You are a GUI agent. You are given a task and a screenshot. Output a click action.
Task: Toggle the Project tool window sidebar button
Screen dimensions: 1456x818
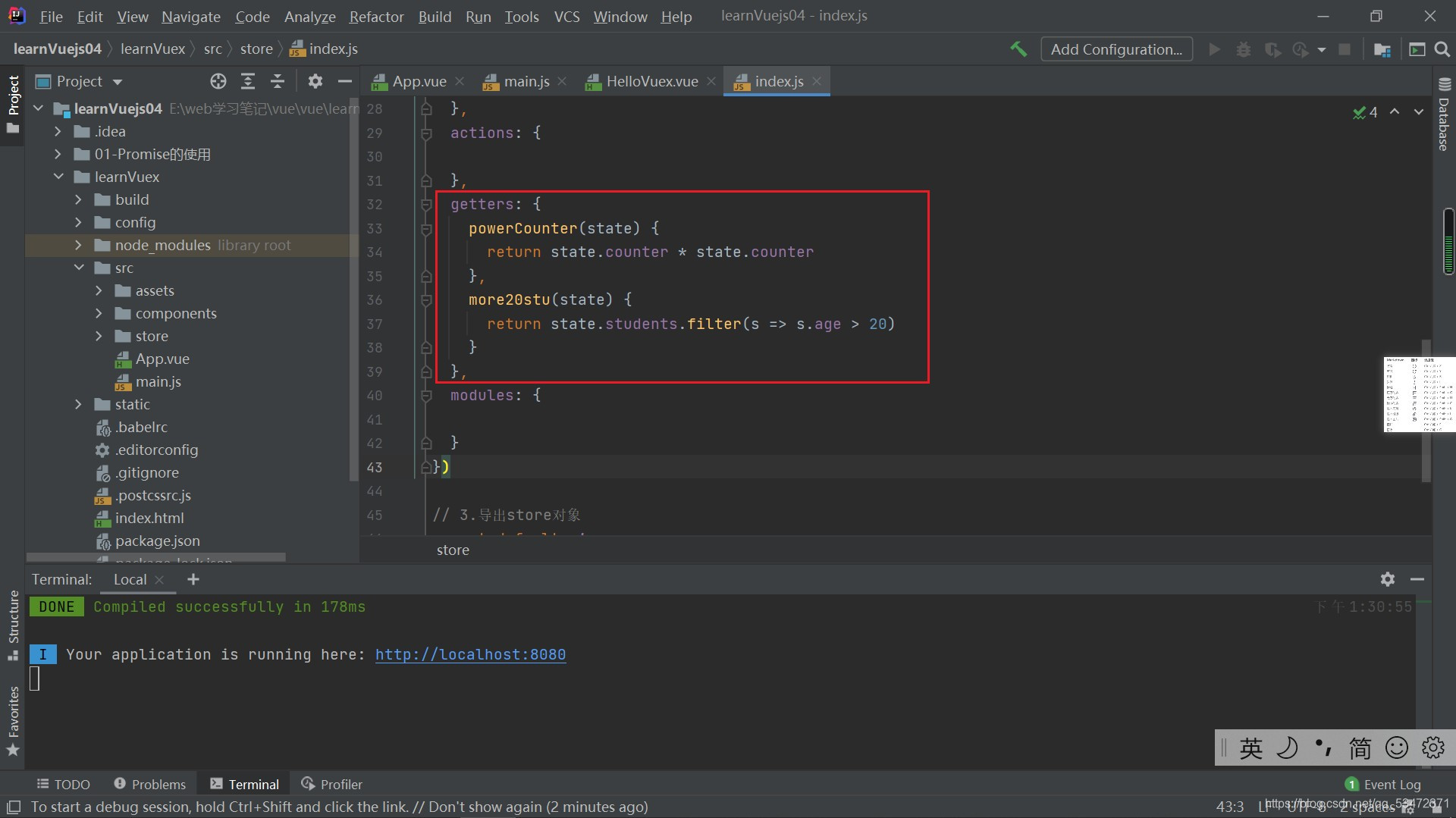pyautogui.click(x=13, y=104)
